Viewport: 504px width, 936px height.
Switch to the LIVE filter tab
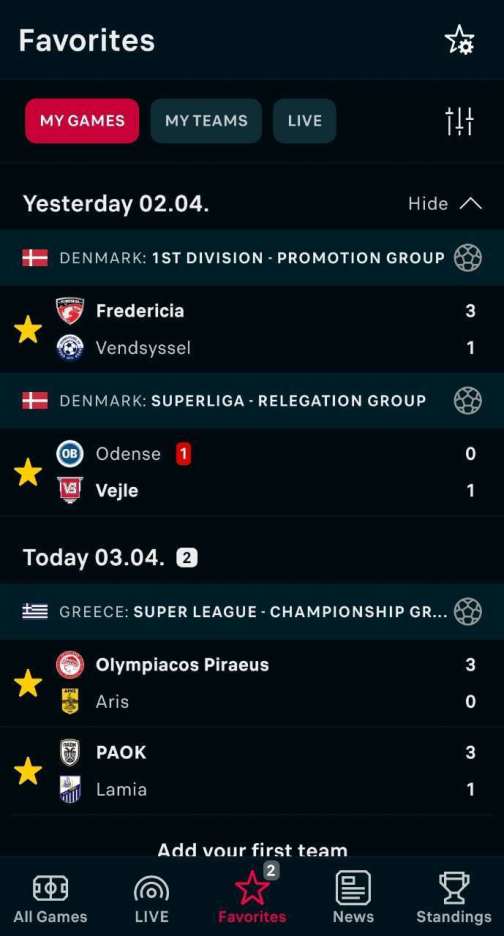tap(305, 121)
